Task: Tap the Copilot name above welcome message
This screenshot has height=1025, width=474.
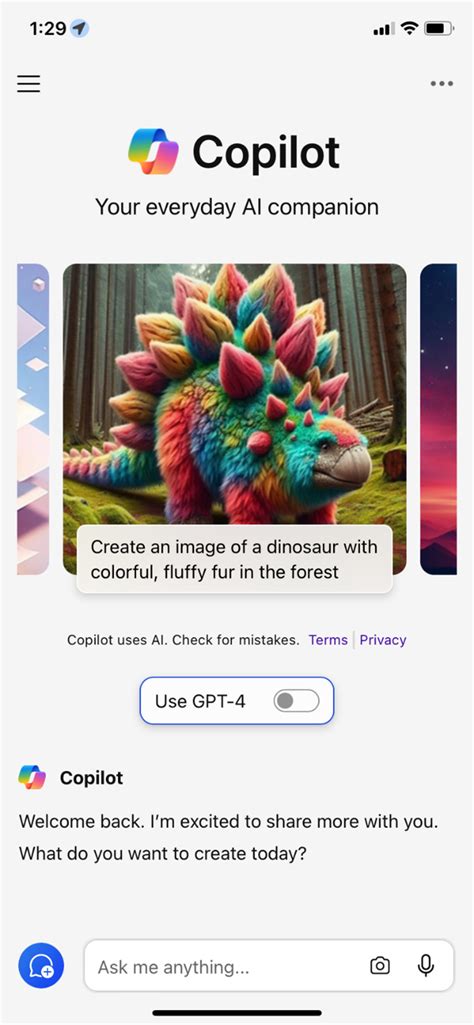Action: tap(92, 778)
